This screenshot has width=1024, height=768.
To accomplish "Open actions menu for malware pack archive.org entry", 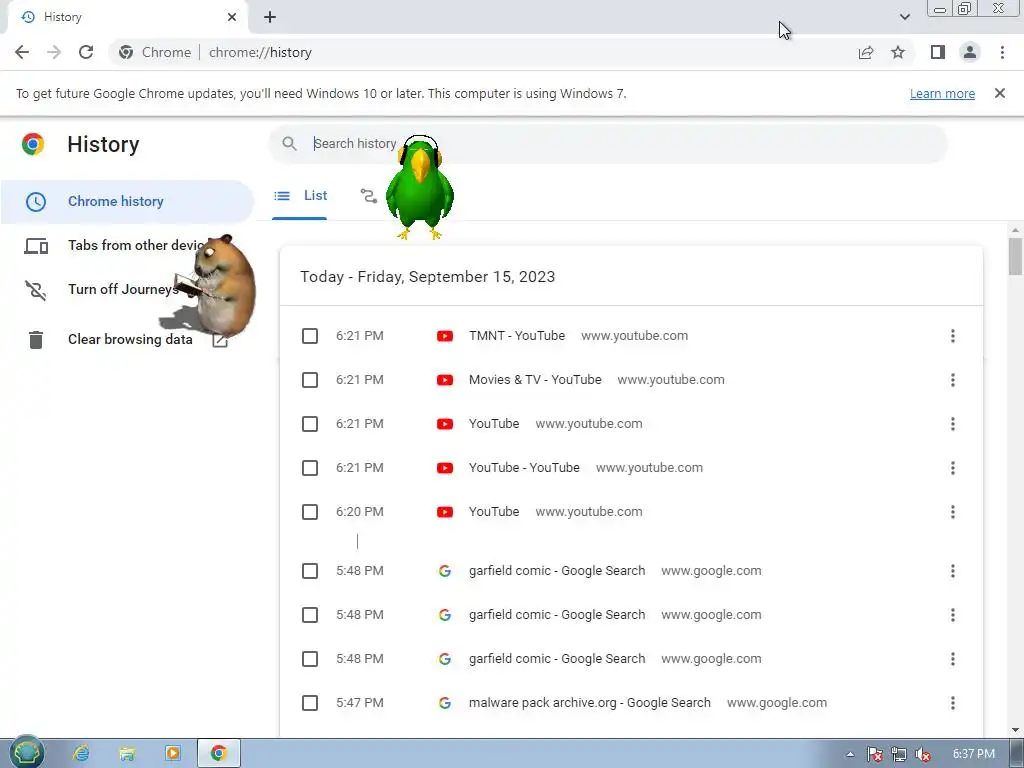I will pos(952,703).
